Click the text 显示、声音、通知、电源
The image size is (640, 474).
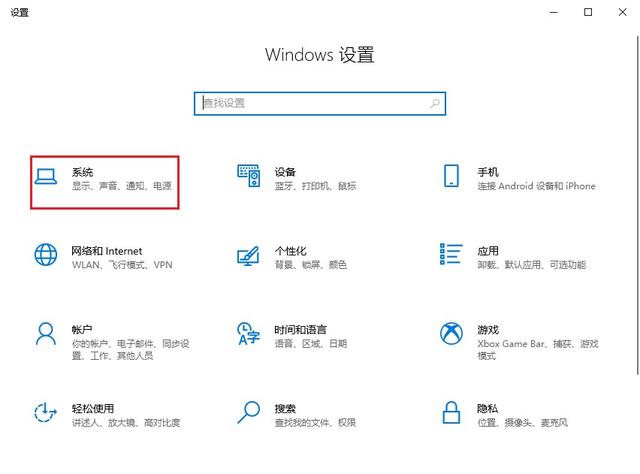point(122,186)
